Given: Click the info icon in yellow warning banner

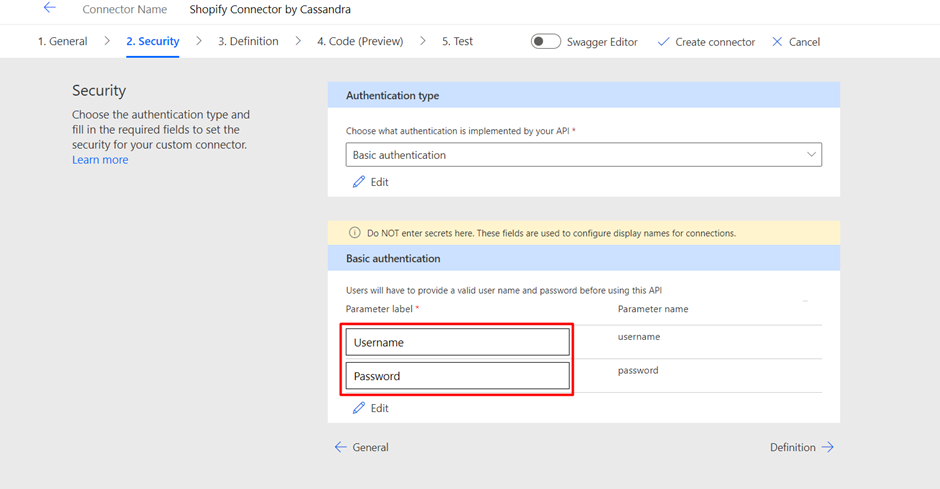Looking at the screenshot, I should click(x=355, y=233).
